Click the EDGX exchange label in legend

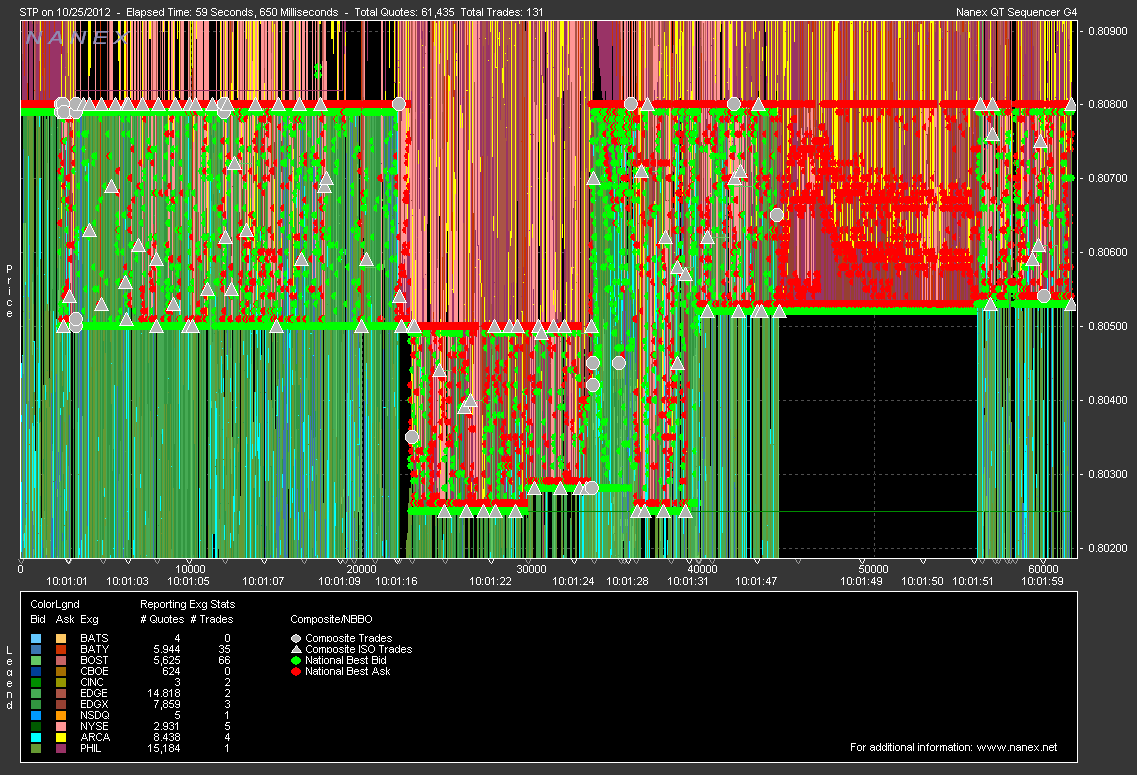coord(94,705)
